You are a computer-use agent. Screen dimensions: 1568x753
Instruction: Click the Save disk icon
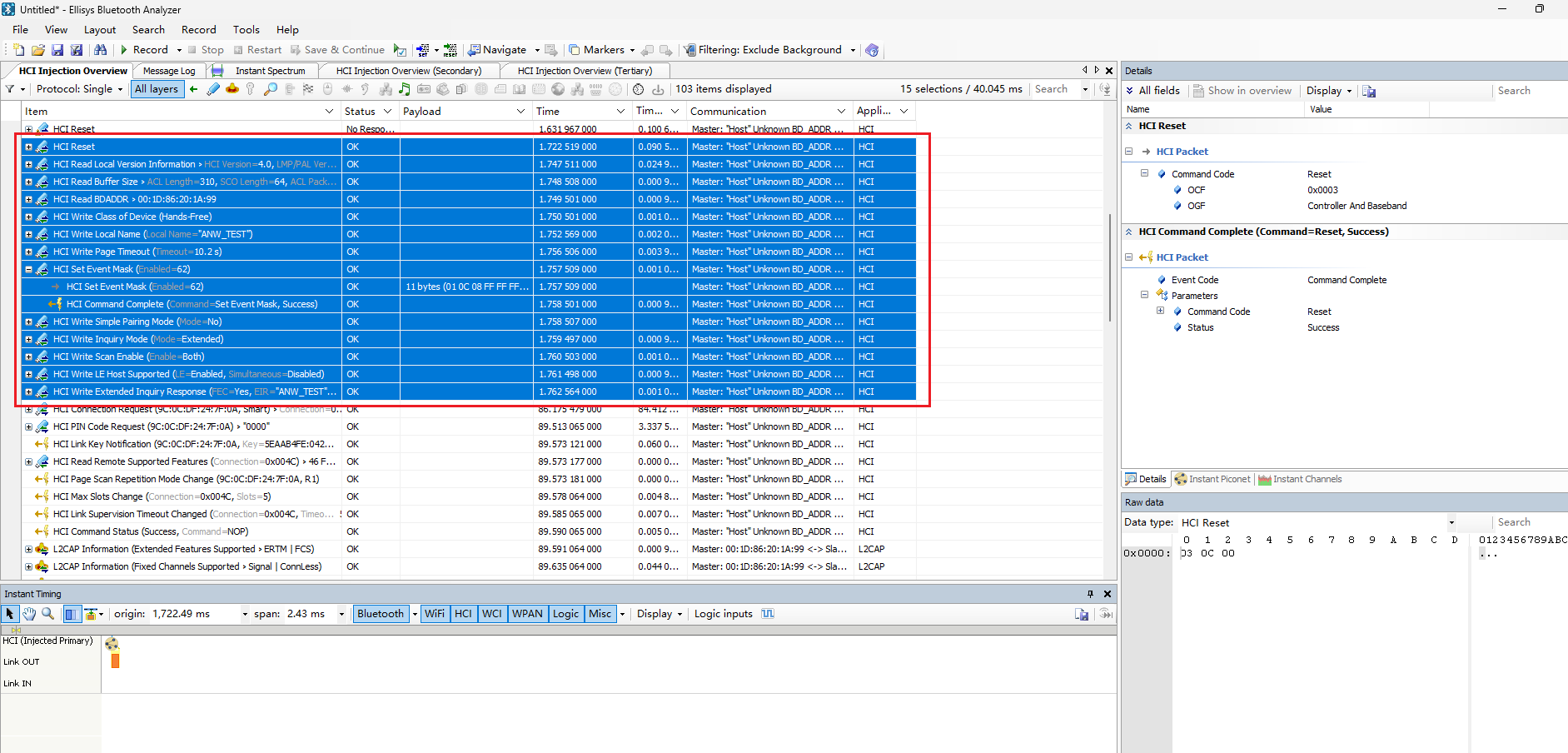[57, 50]
